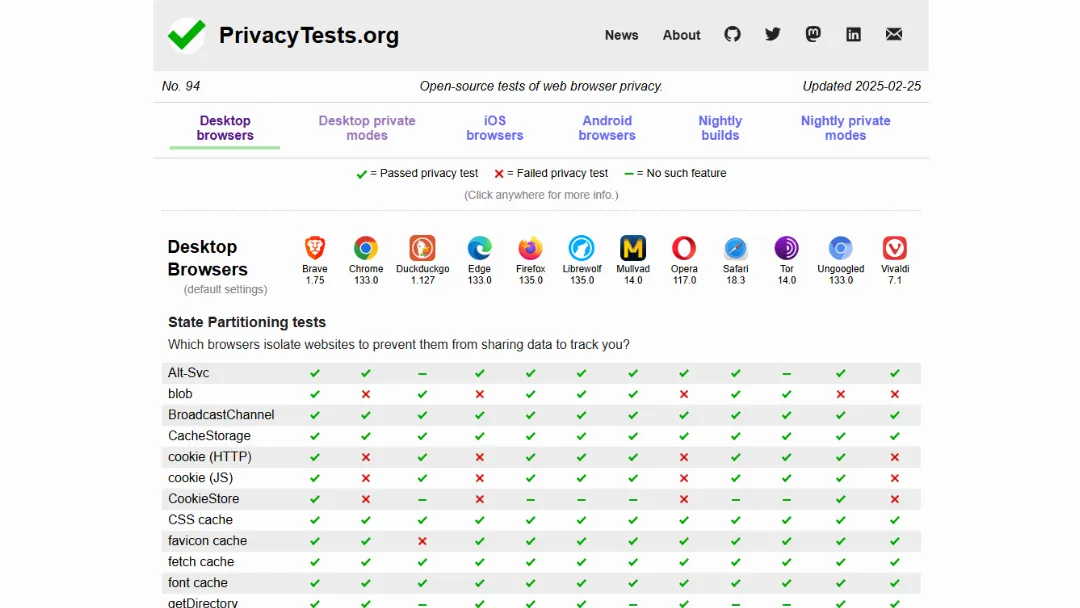Click Edge's red X in cookie (JS) row
1080x608 pixels.
pos(479,478)
